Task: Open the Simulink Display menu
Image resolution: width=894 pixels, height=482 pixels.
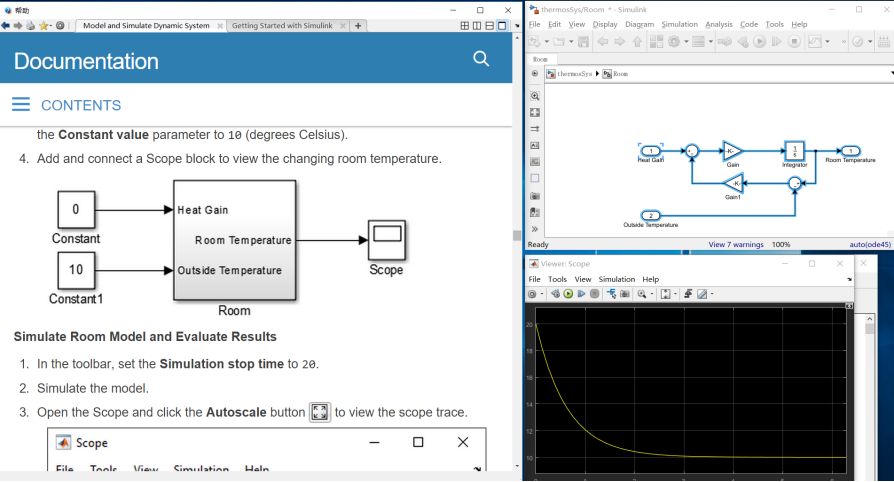Action: (605, 25)
